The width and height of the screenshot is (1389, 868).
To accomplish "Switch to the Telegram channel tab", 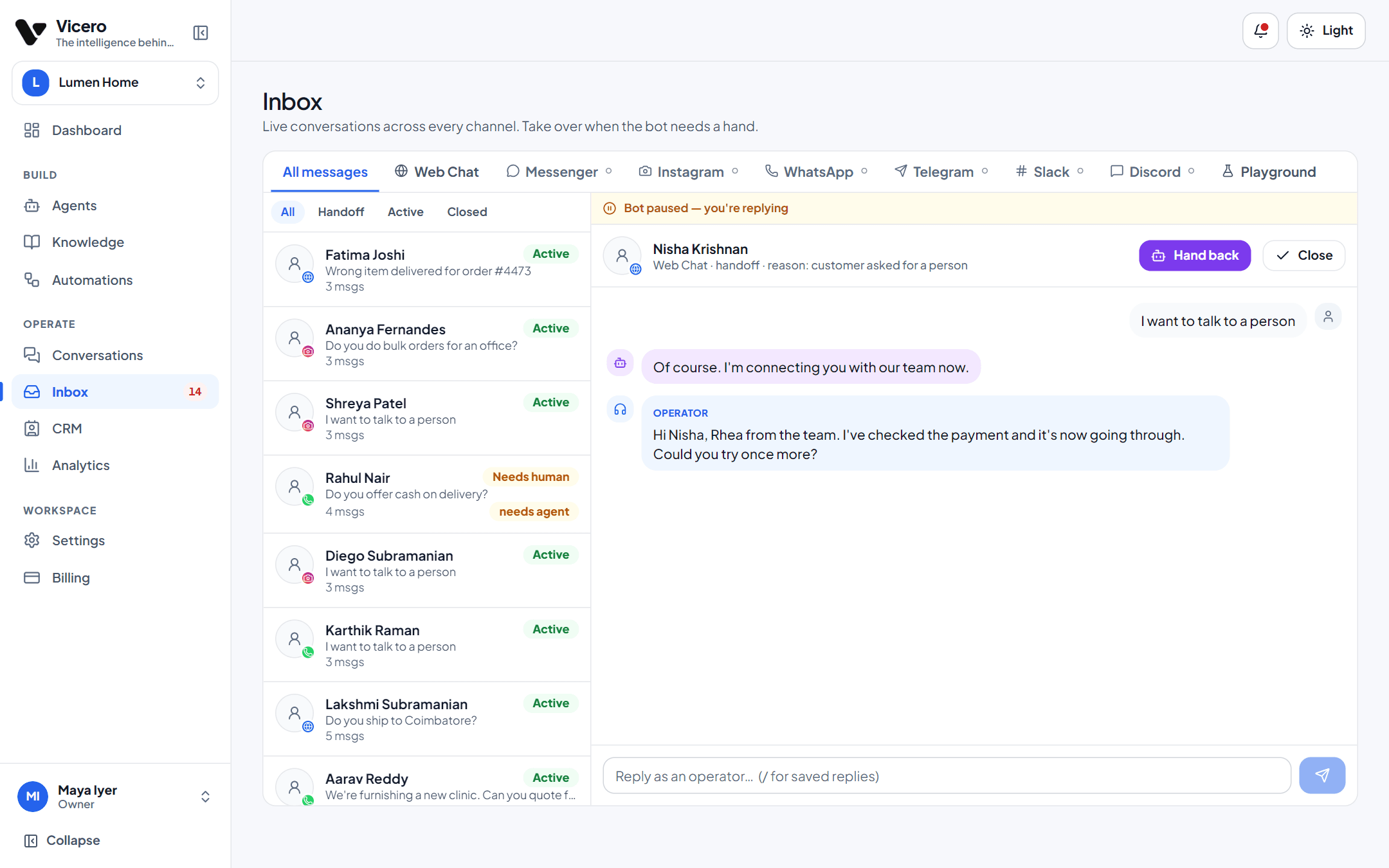I will pos(941,172).
